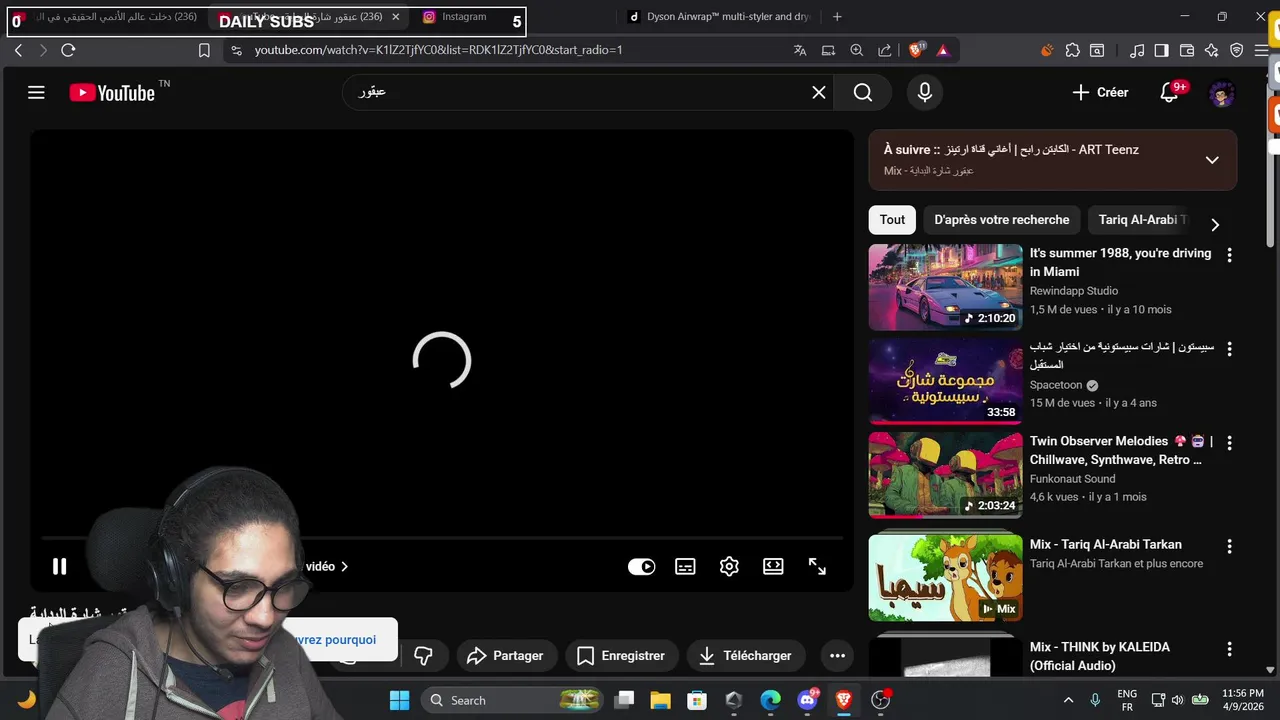Open more actions ellipsis under video

tap(838, 656)
